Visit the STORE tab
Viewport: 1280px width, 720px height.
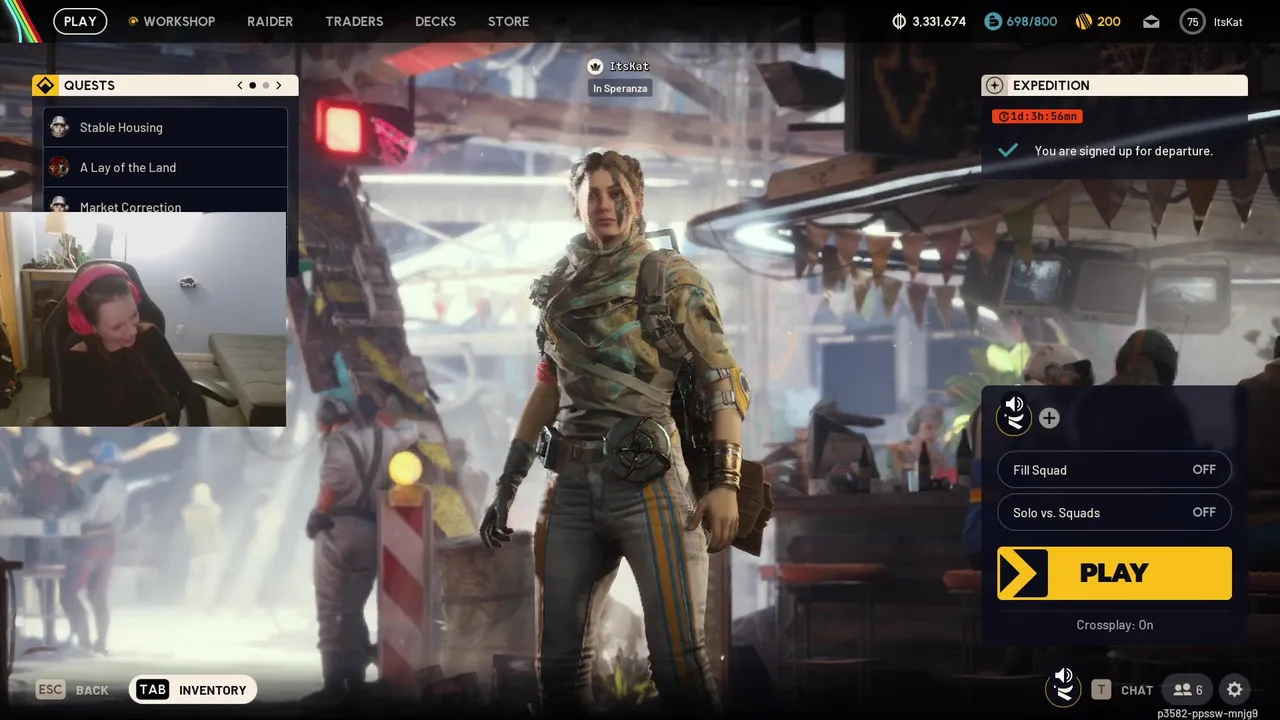(x=508, y=21)
